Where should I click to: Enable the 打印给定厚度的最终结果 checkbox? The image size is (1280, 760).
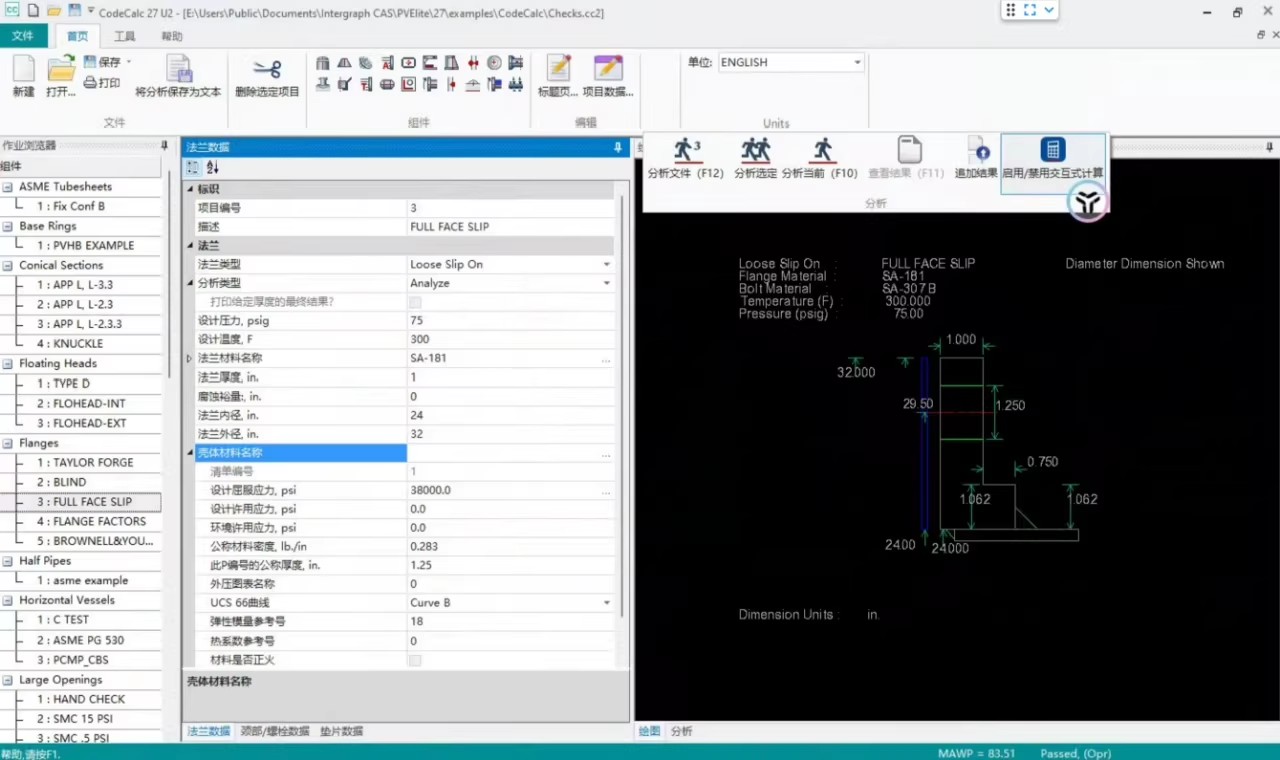click(x=414, y=301)
